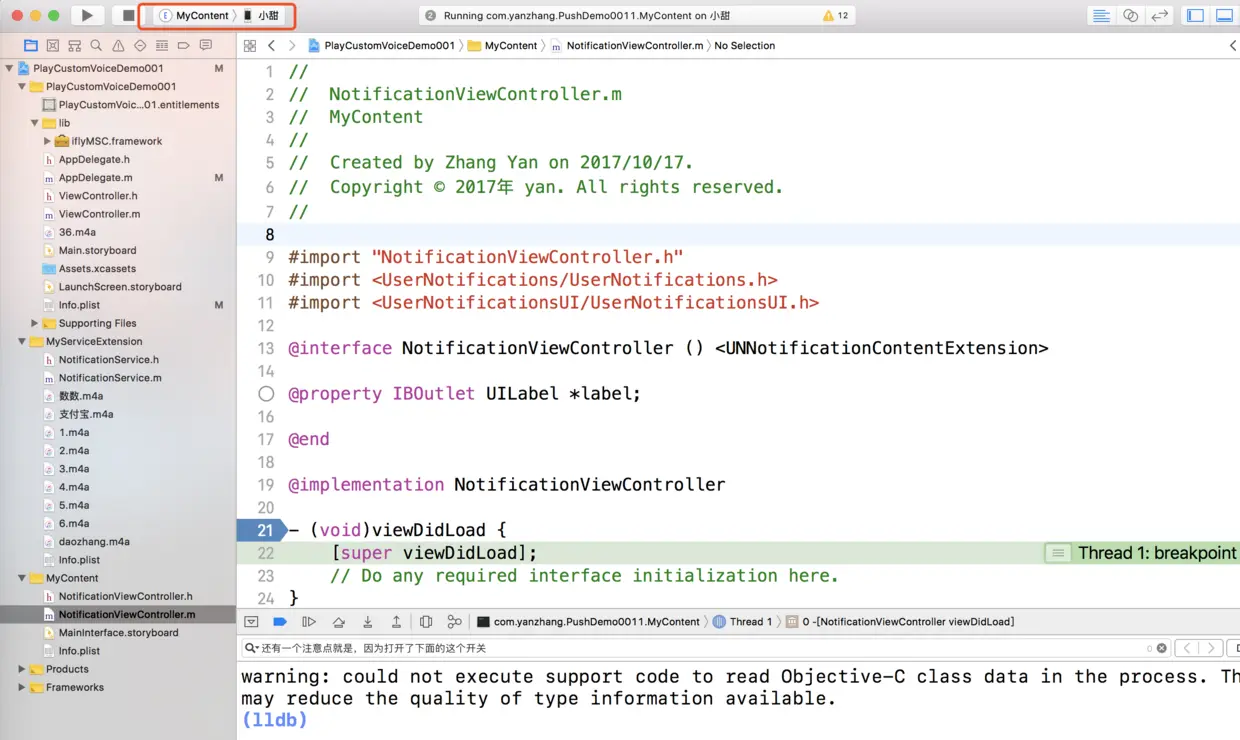Continue program execution in debug bar
This screenshot has width=1240, height=740.
tap(309, 622)
